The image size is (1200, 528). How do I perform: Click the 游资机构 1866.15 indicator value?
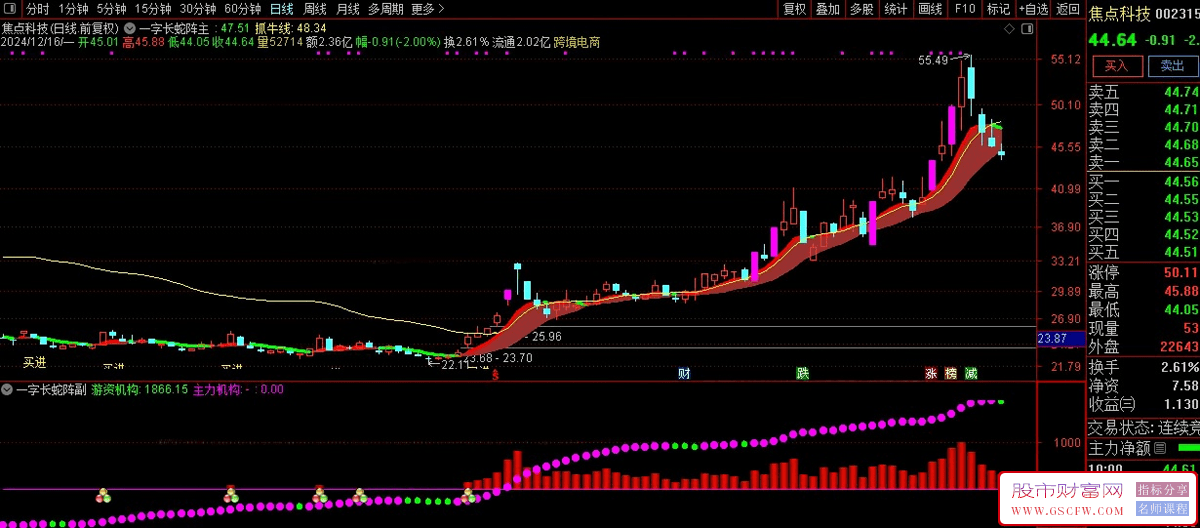click(140, 390)
